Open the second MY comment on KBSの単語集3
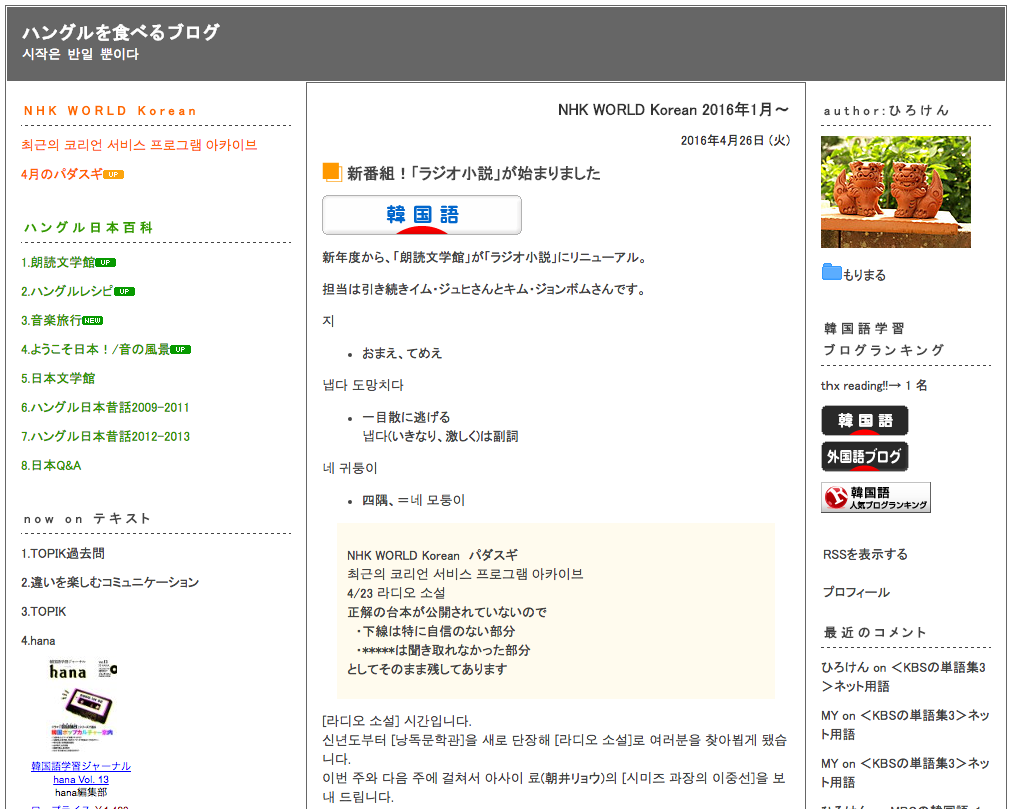Viewport: 1013px width, 809px height. (905, 772)
